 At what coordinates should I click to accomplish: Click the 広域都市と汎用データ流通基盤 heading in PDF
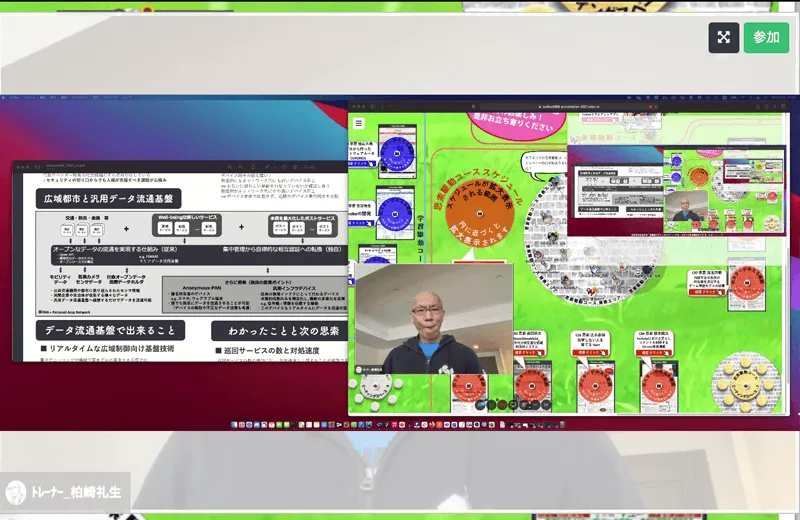(108, 199)
